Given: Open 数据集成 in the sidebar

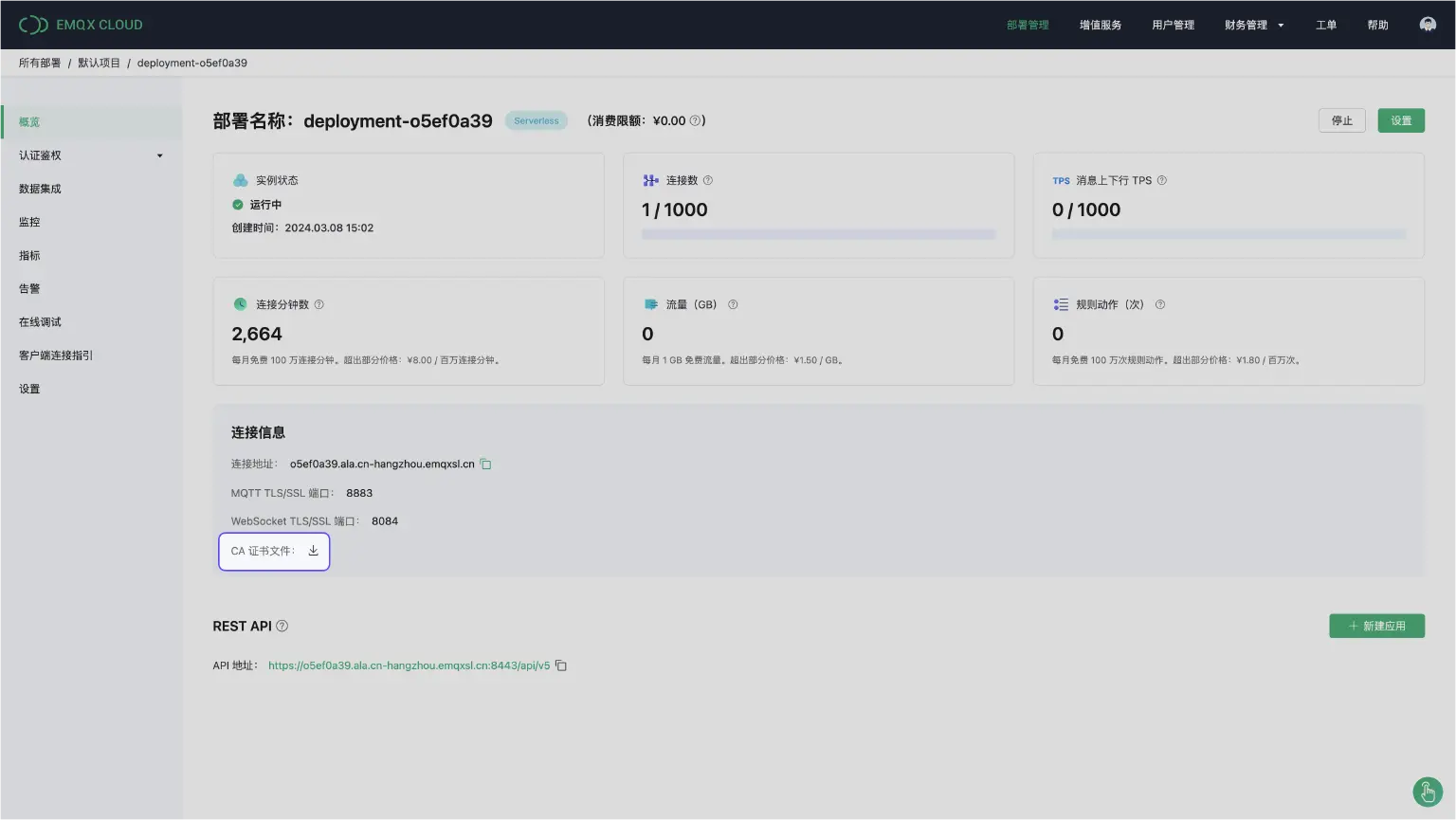Looking at the screenshot, I should click(40, 189).
